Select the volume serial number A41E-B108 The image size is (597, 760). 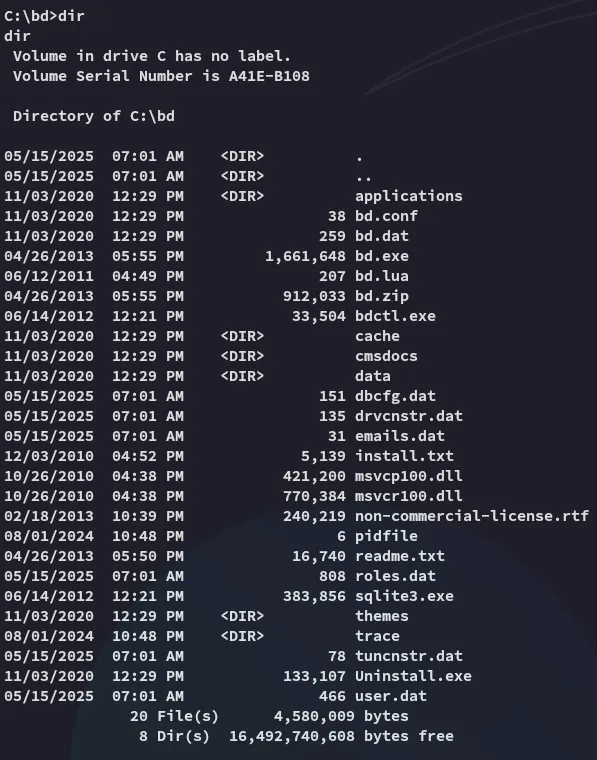(x=269, y=76)
